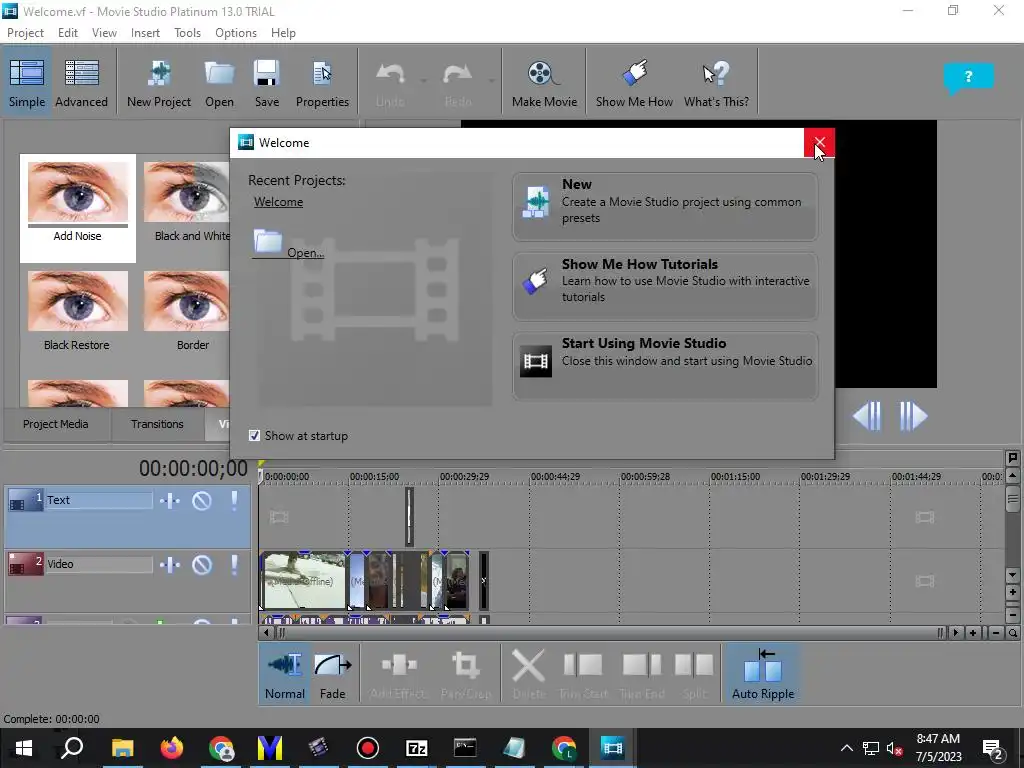Click the marker flag icon above timeline scrollbar

coord(1012,458)
